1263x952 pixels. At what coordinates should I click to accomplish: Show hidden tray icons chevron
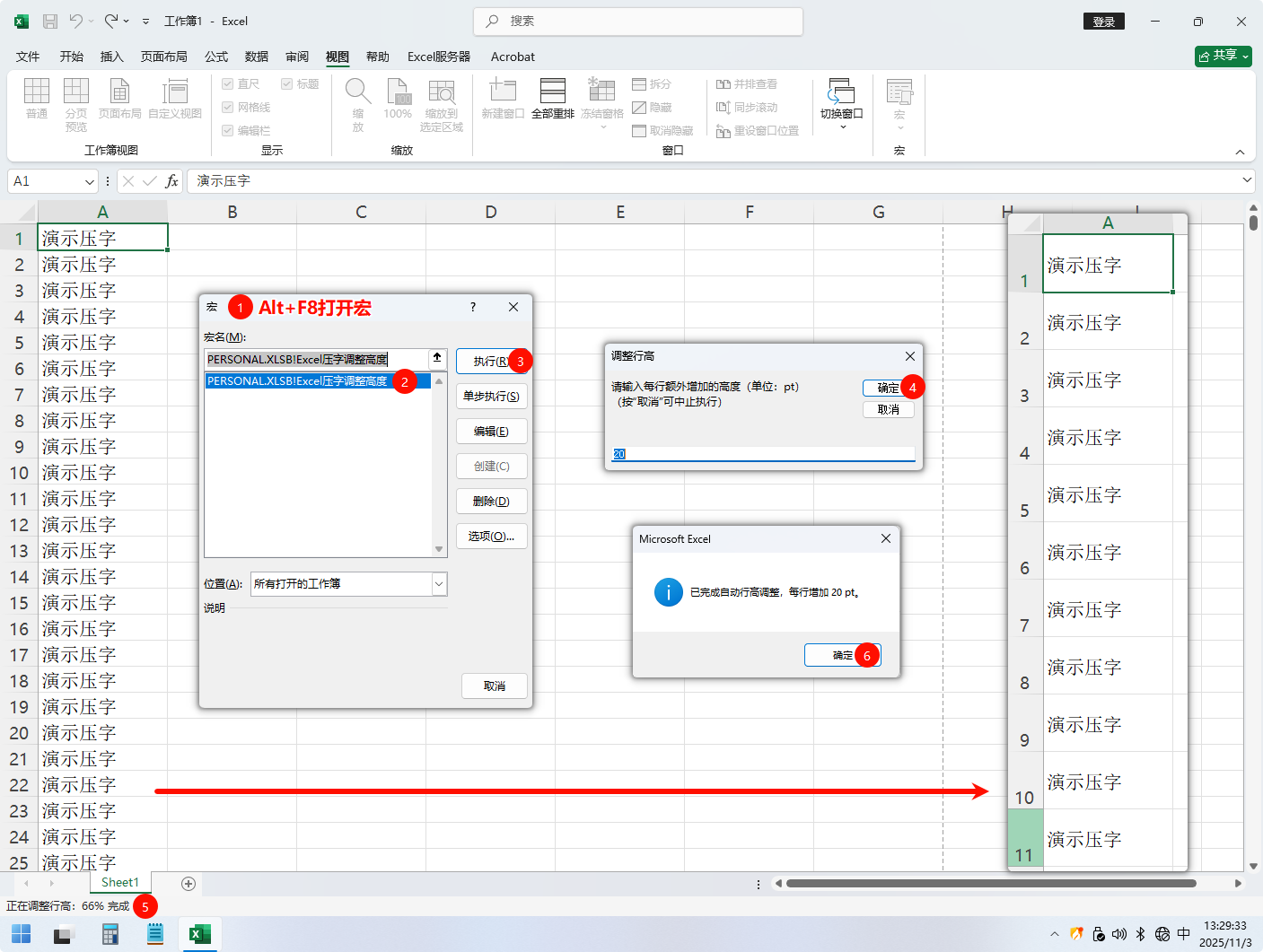pos(1055,934)
